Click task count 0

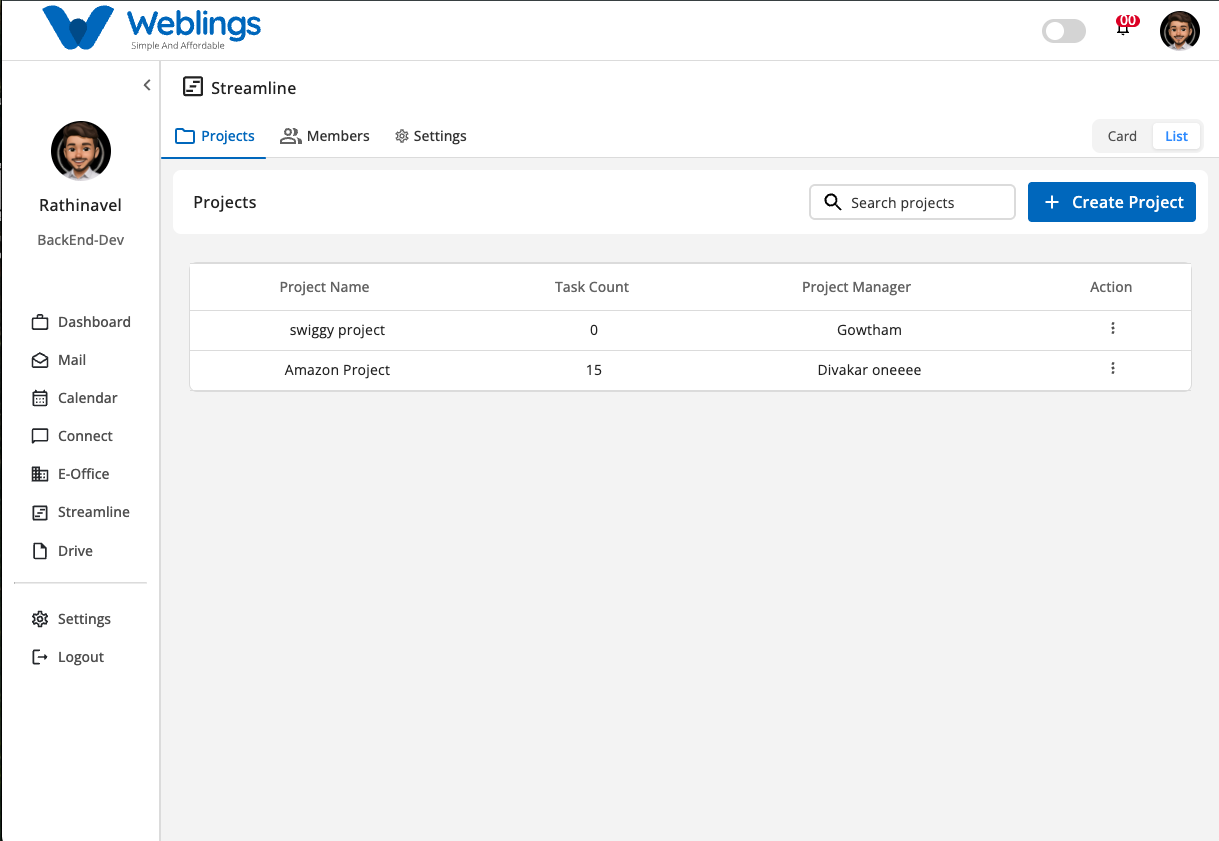pos(594,330)
